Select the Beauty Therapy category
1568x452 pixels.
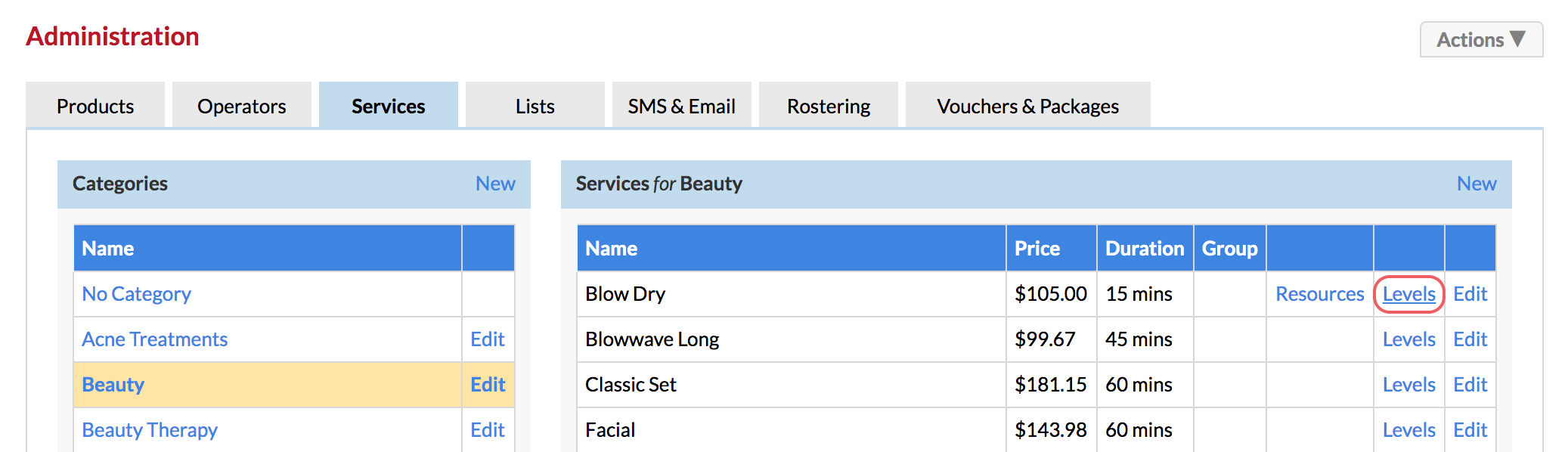pos(150,430)
